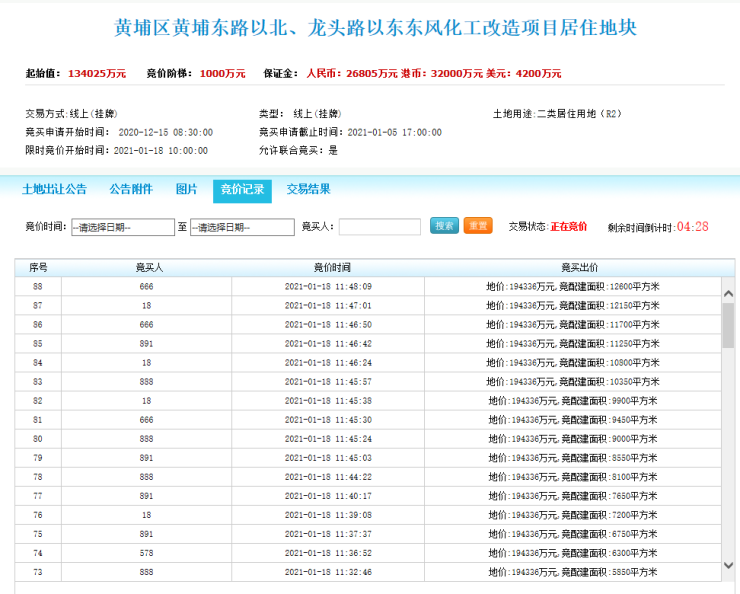The height and width of the screenshot is (594, 740).
Task: Click the 竞买人 column header
Action: tap(147, 268)
